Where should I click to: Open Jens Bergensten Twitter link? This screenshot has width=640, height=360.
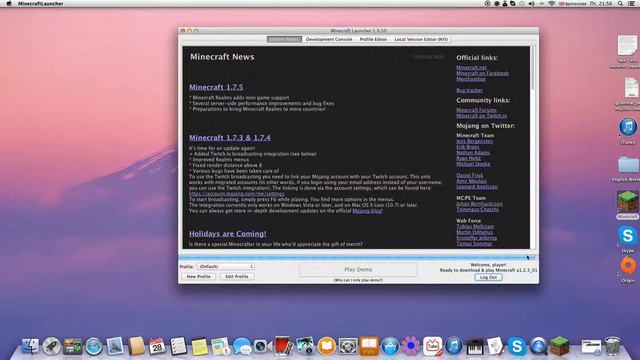click(474, 141)
